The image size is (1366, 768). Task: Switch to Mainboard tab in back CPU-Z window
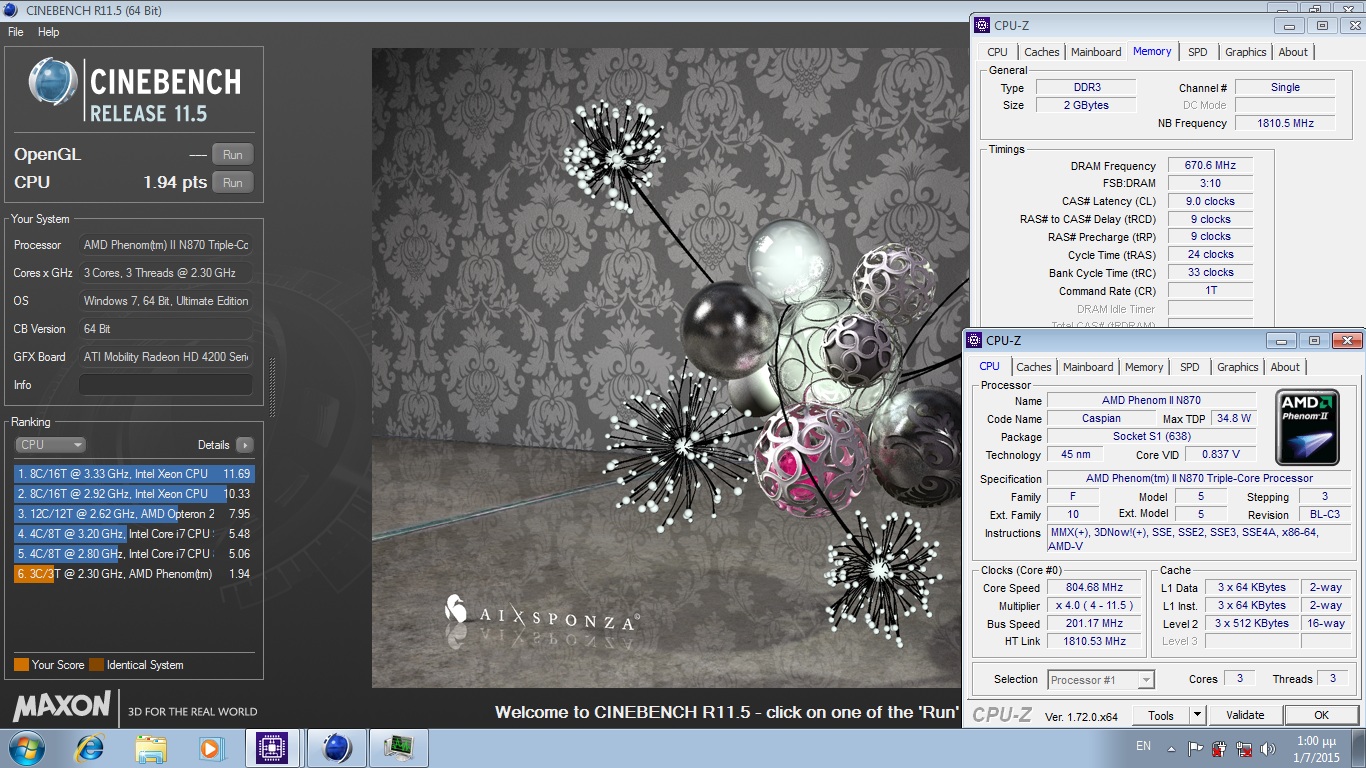coord(1096,52)
